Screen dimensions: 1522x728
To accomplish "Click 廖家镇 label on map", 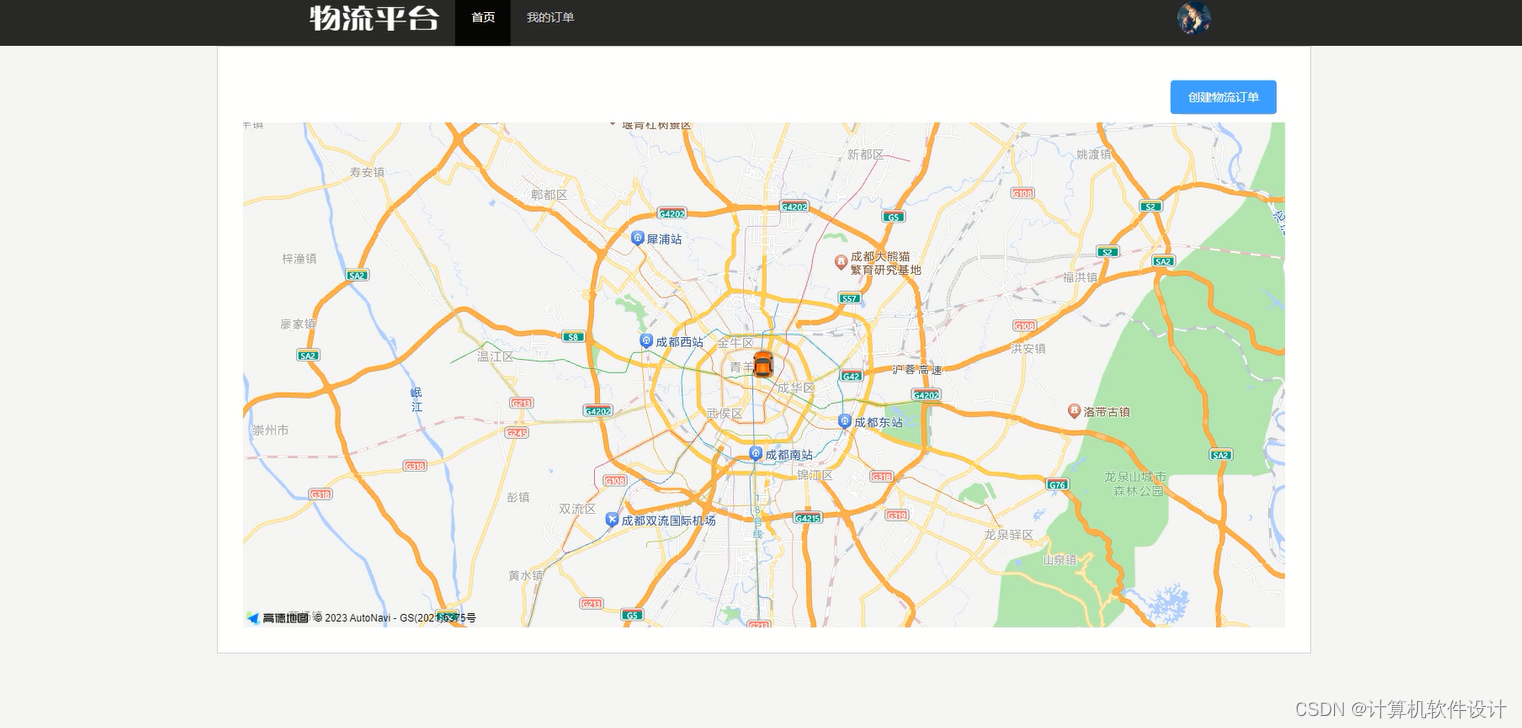I will [298, 324].
